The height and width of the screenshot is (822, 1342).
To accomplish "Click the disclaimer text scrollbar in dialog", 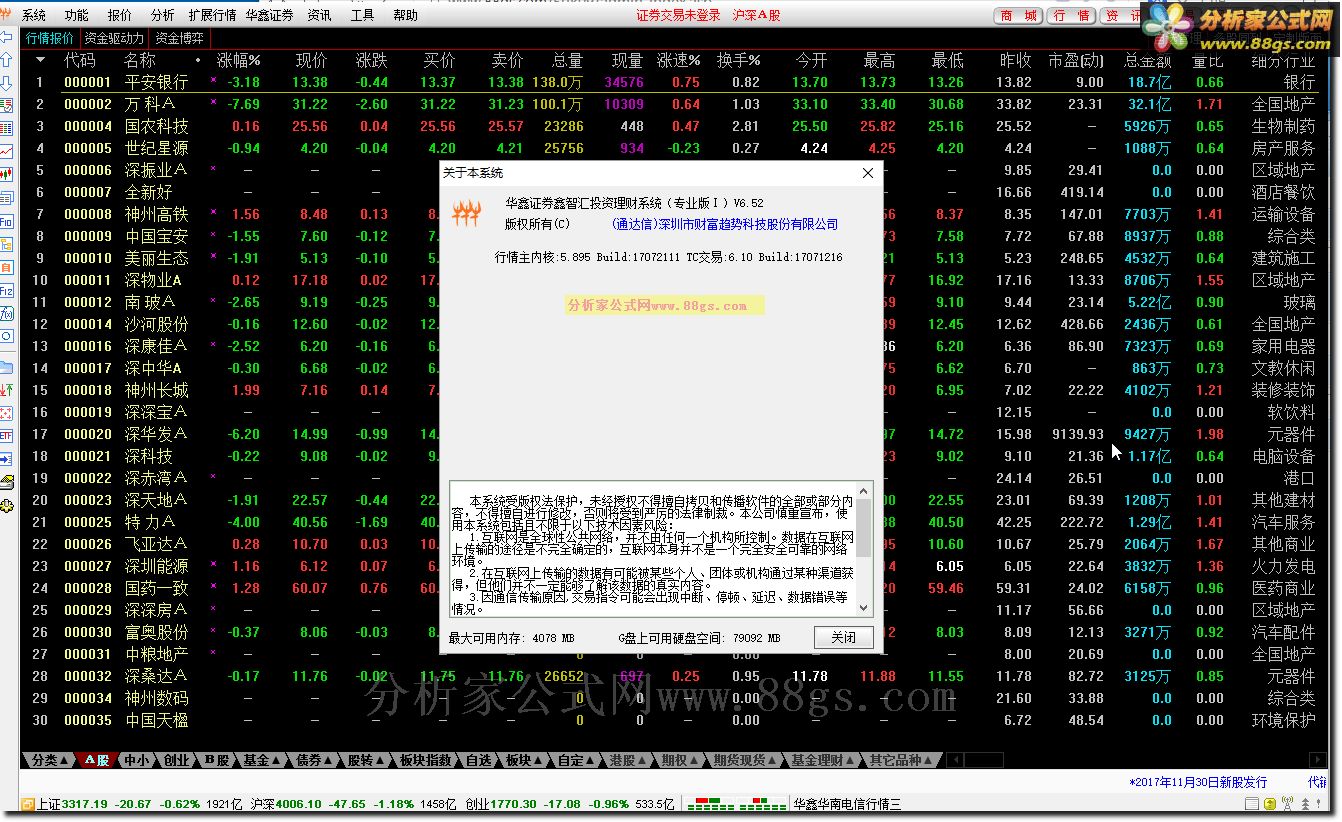I will click(x=864, y=548).
